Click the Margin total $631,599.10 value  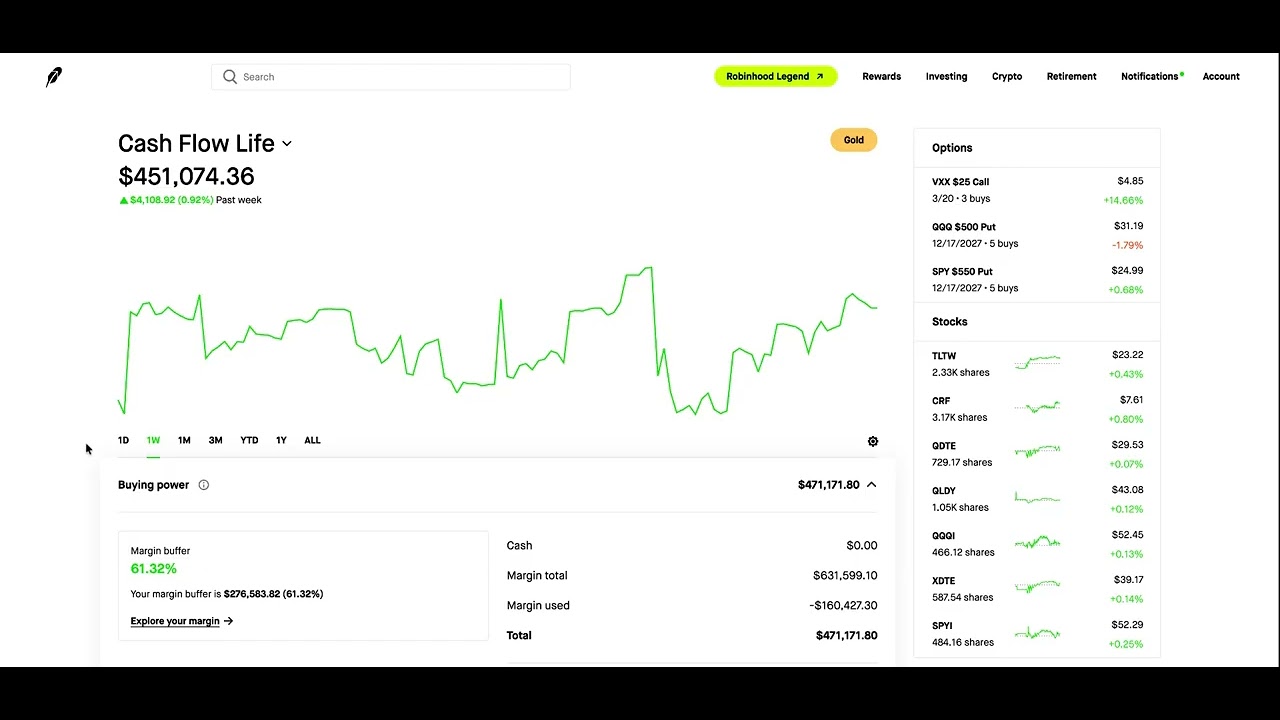[x=845, y=576]
